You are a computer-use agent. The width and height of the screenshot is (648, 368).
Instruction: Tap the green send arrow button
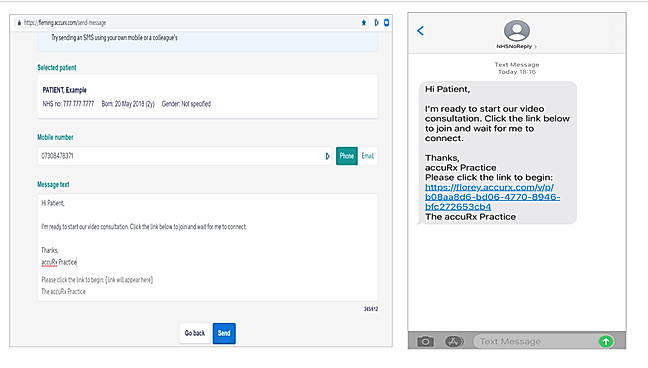(606, 342)
